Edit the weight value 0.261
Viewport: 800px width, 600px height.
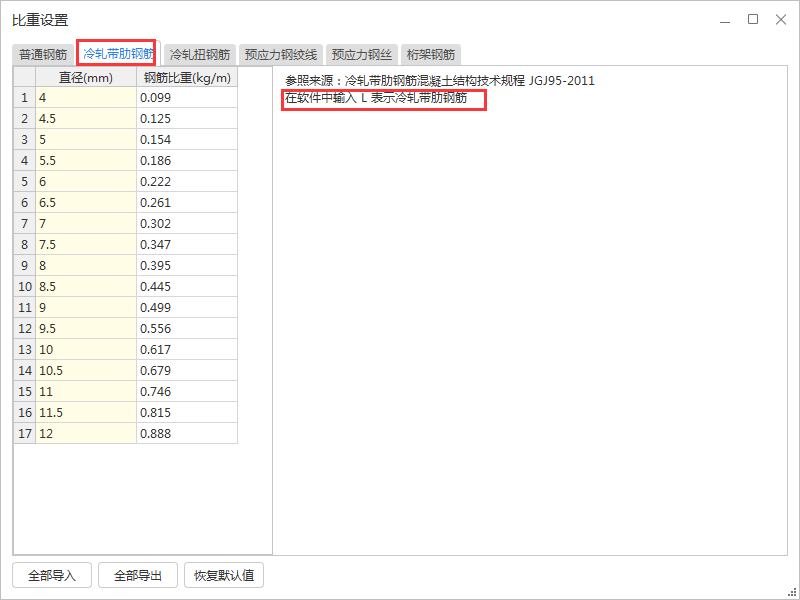click(x=187, y=202)
